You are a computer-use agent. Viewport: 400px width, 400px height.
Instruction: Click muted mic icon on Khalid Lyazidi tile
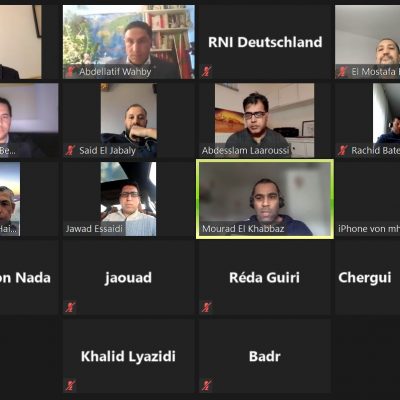[x=70, y=386]
